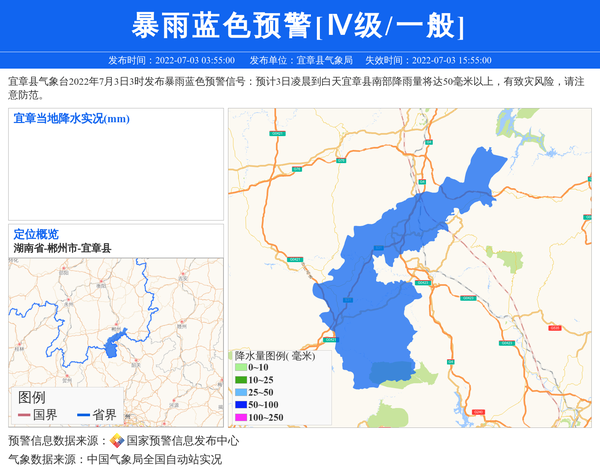Image resolution: width=600 pixels, height=471 pixels.
Task: Click the 中国气象局全国自动站实况 source text
Action: point(154,460)
